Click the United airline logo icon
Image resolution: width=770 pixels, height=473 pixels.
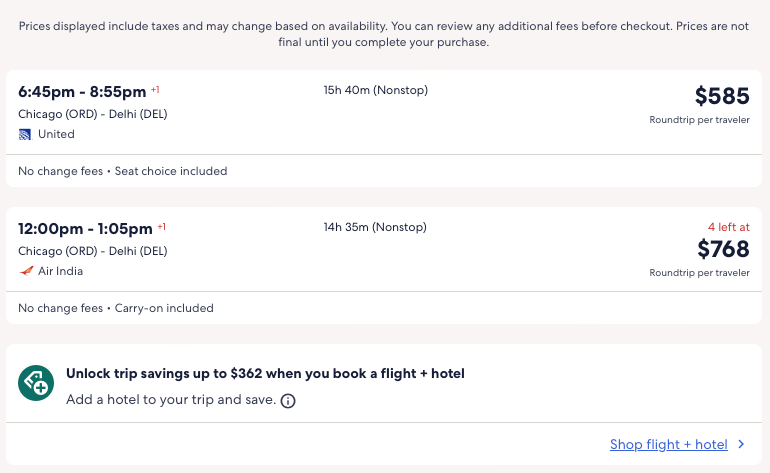26,134
